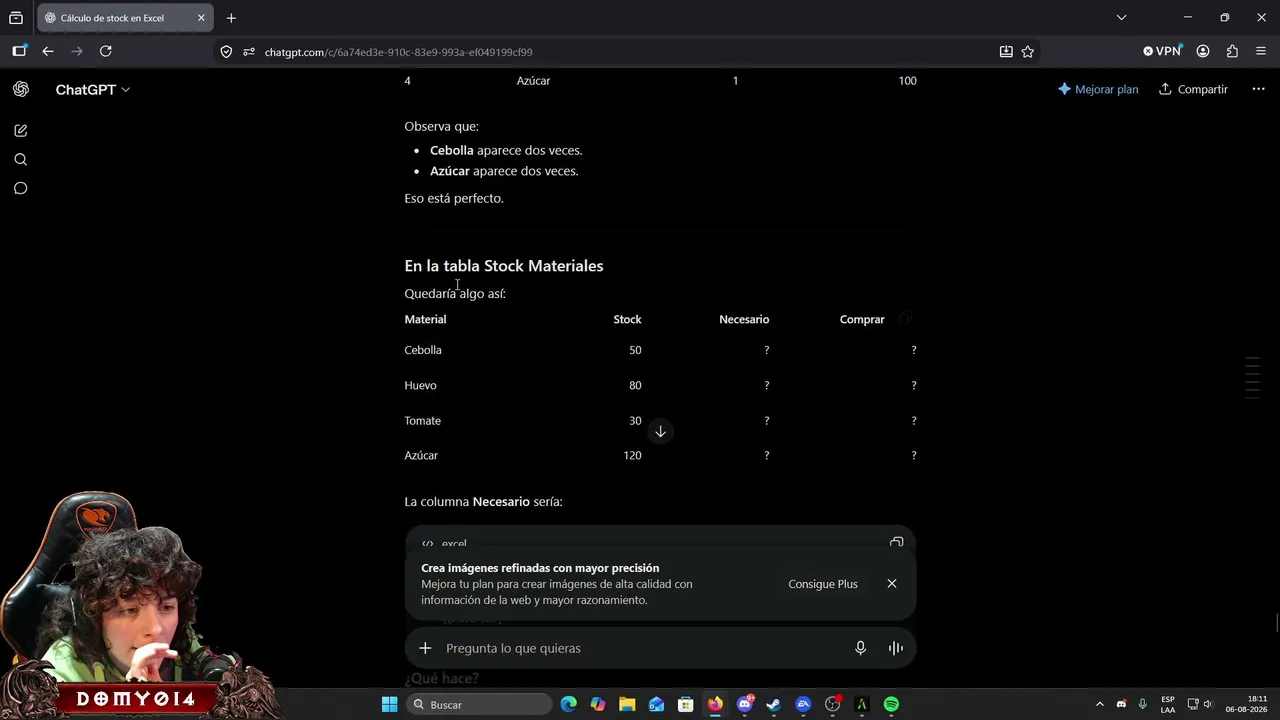The width and height of the screenshot is (1280, 720).
Task: Open the ESP LAA language indicator
Action: tap(1168, 705)
